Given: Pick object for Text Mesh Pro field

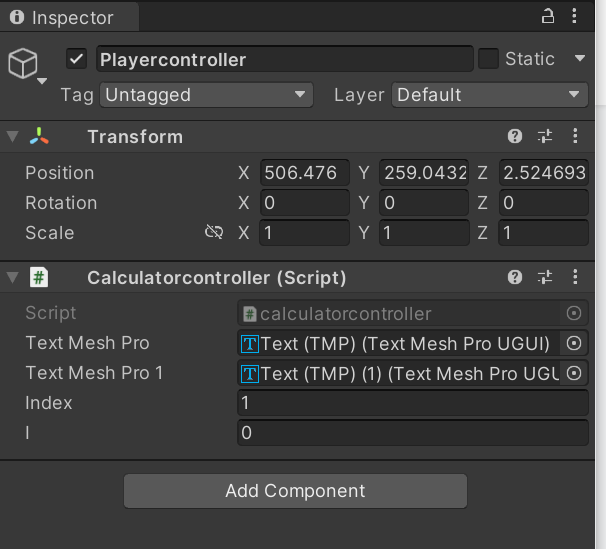Looking at the screenshot, I should click(x=574, y=343).
